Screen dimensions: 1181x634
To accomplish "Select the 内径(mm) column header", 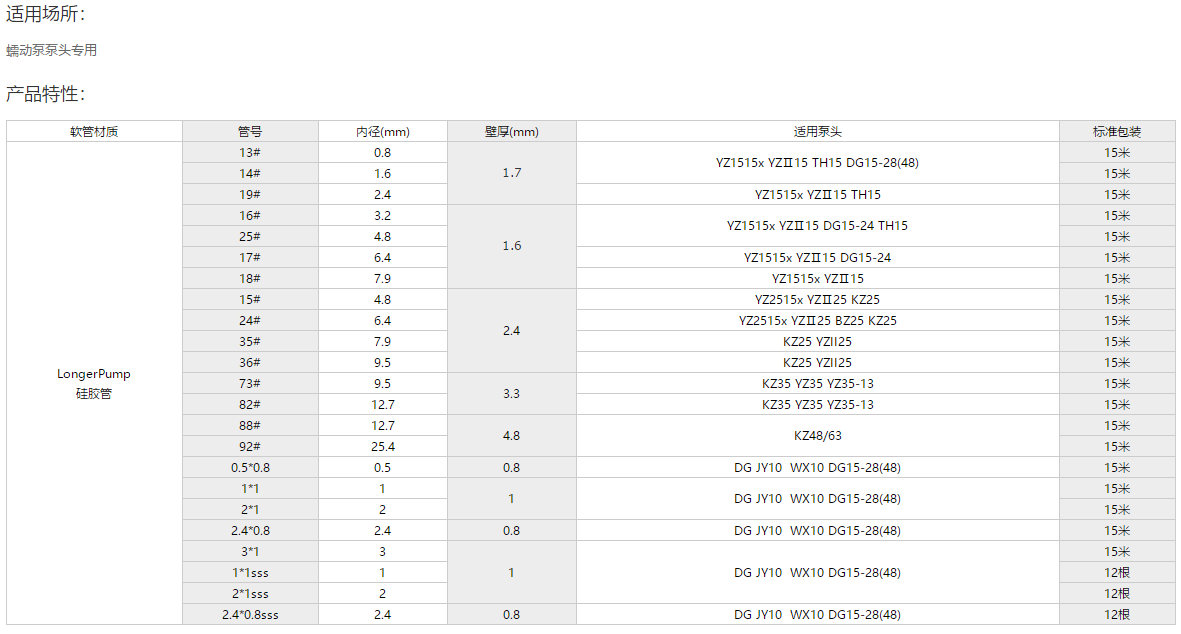I will coord(382,132).
